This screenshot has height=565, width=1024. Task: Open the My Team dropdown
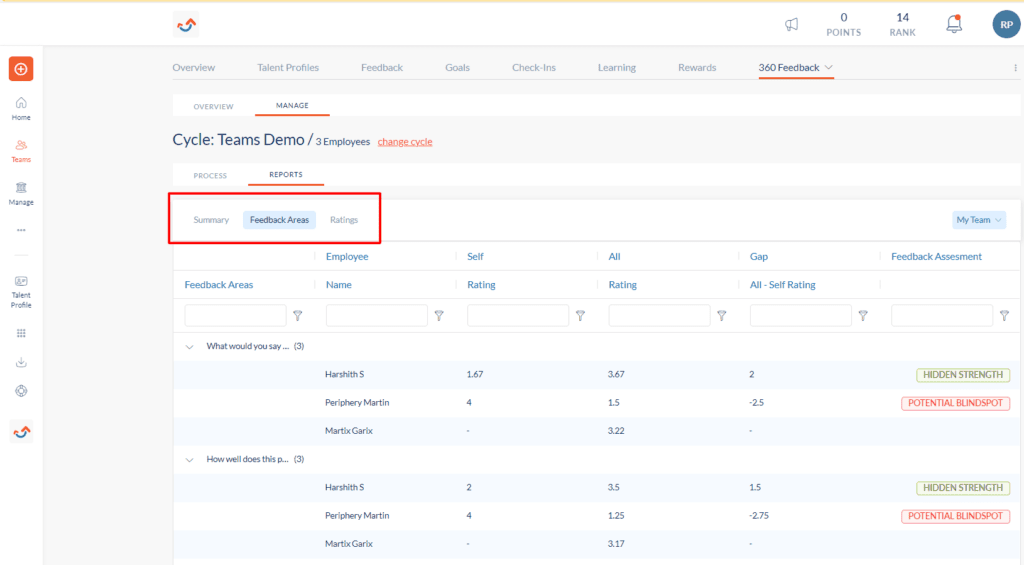click(978, 220)
